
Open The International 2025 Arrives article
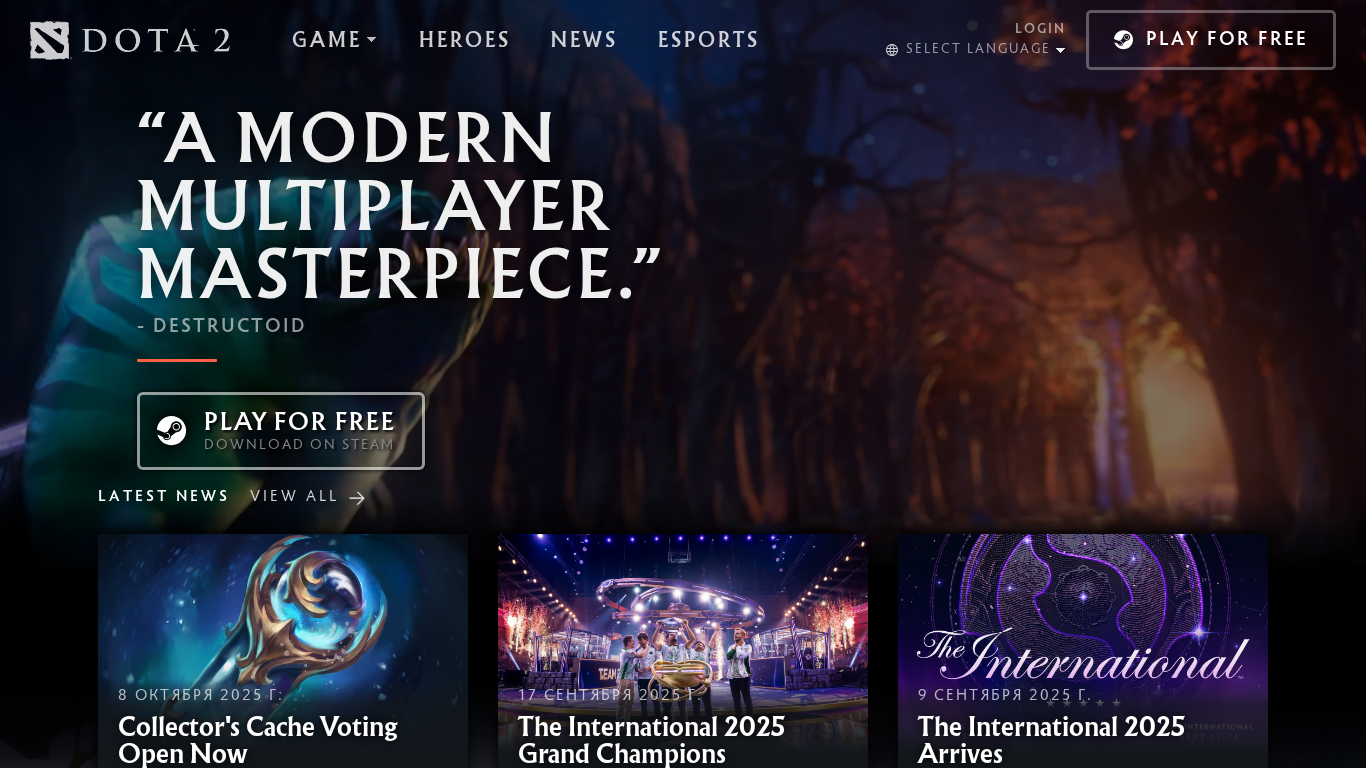[x=1083, y=651]
